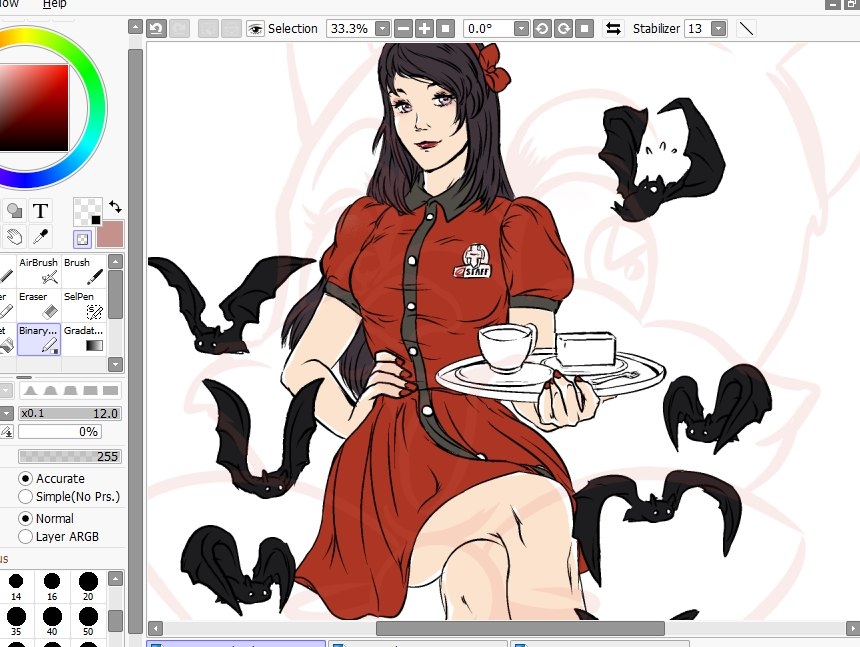Image resolution: width=860 pixels, height=647 pixels.
Task: Click the flip canvas horizontally icon
Action: point(613,28)
